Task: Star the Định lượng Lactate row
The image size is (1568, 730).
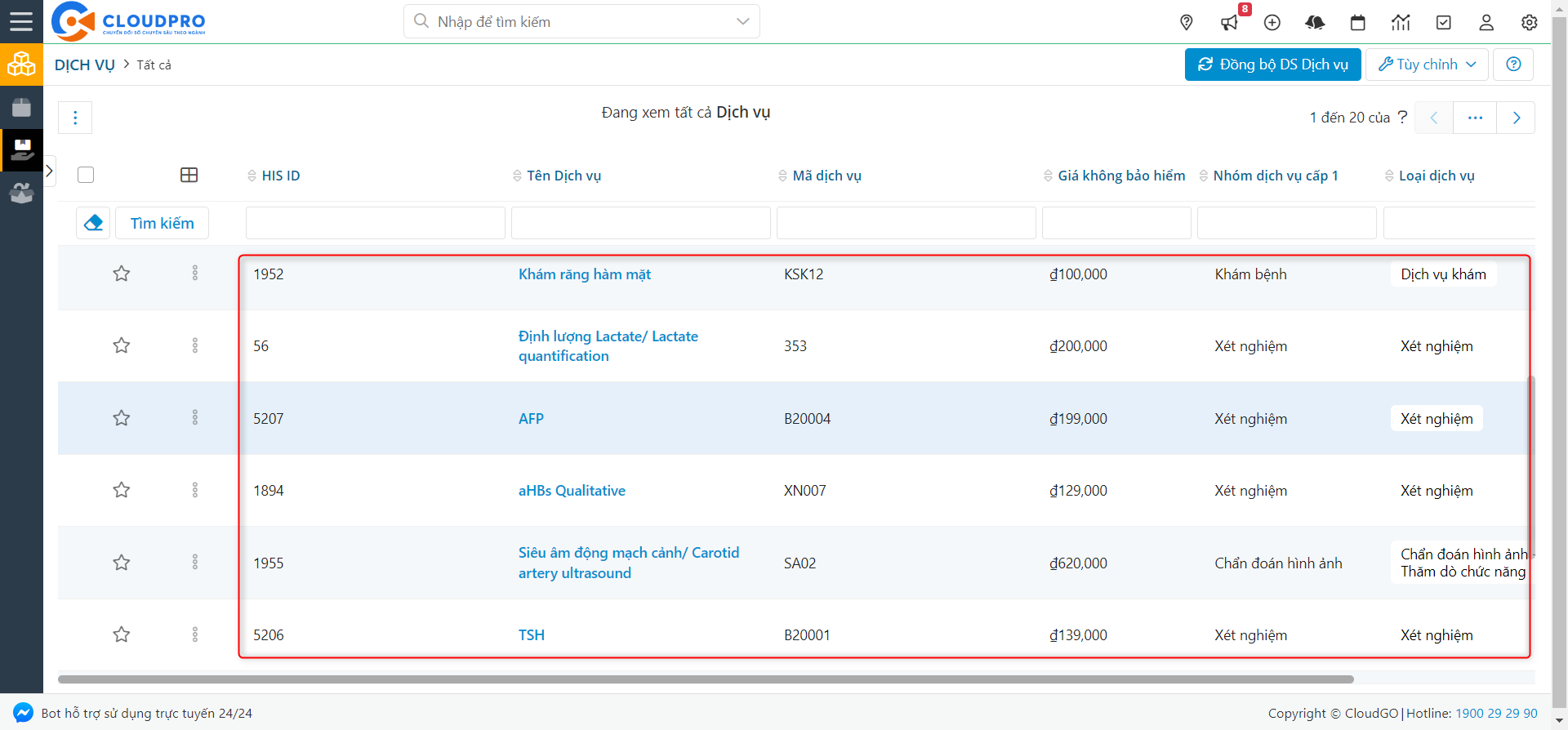Action: (122, 345)
